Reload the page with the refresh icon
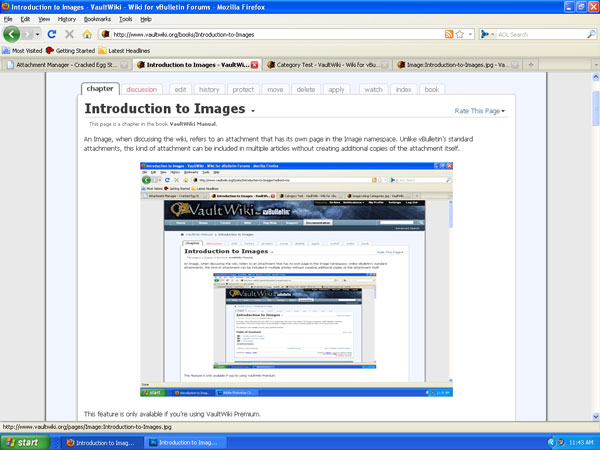This screenshot has width=600, height=450. 51,34
